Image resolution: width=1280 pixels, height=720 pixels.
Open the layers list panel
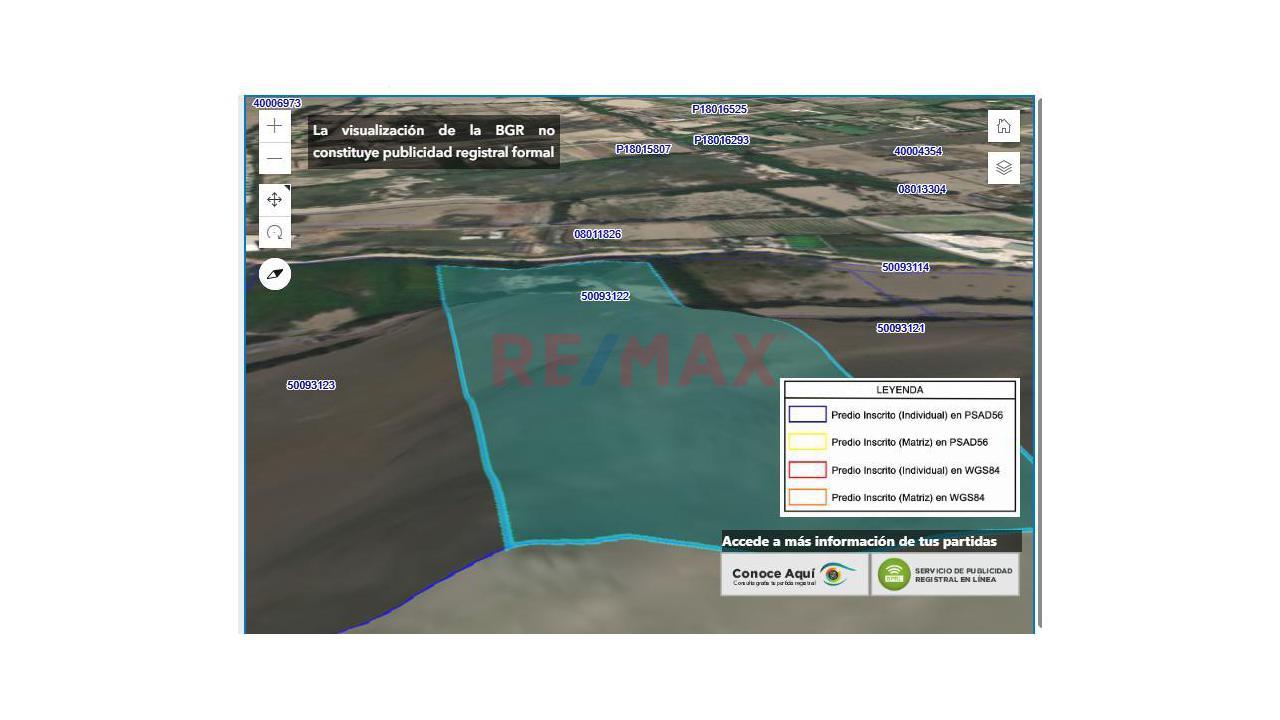pos(1004,168)
